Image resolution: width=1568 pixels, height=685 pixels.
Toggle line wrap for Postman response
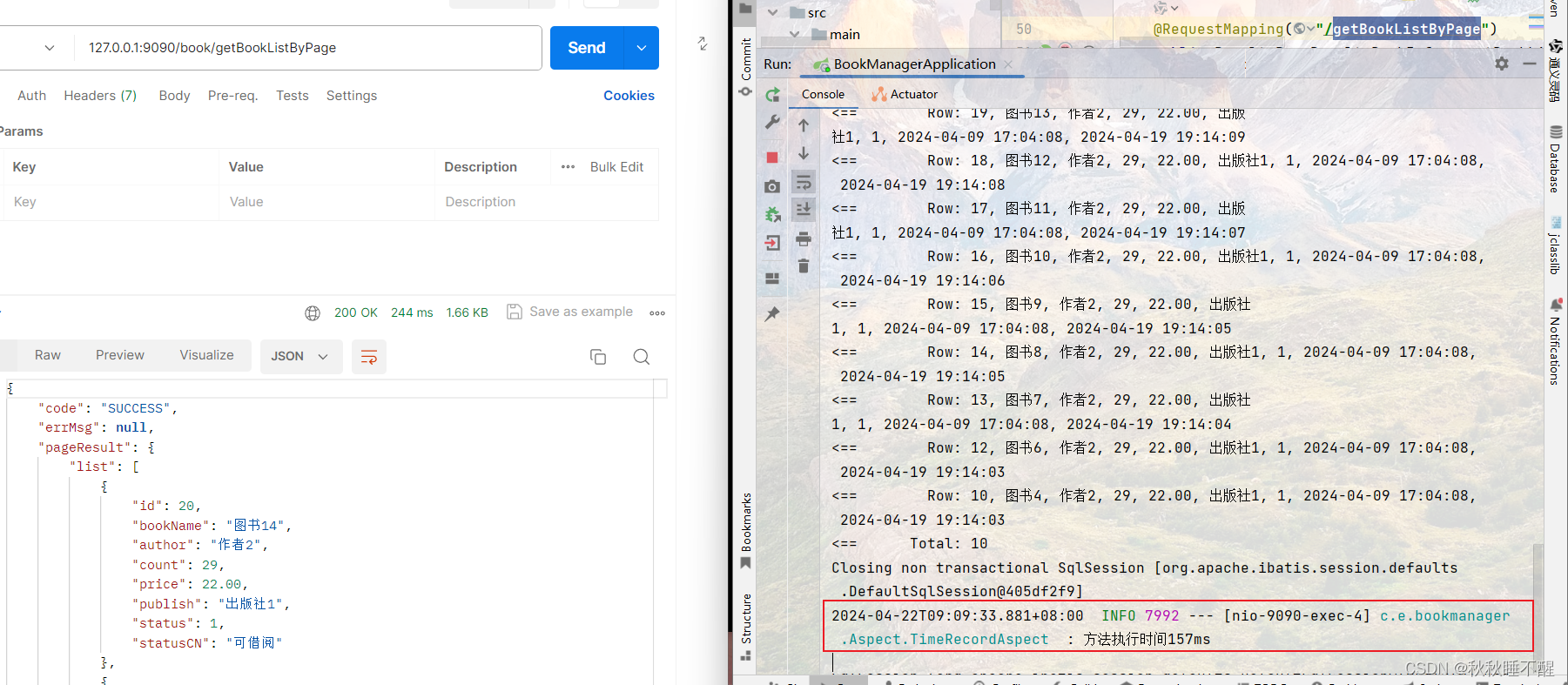click(369, 357)
